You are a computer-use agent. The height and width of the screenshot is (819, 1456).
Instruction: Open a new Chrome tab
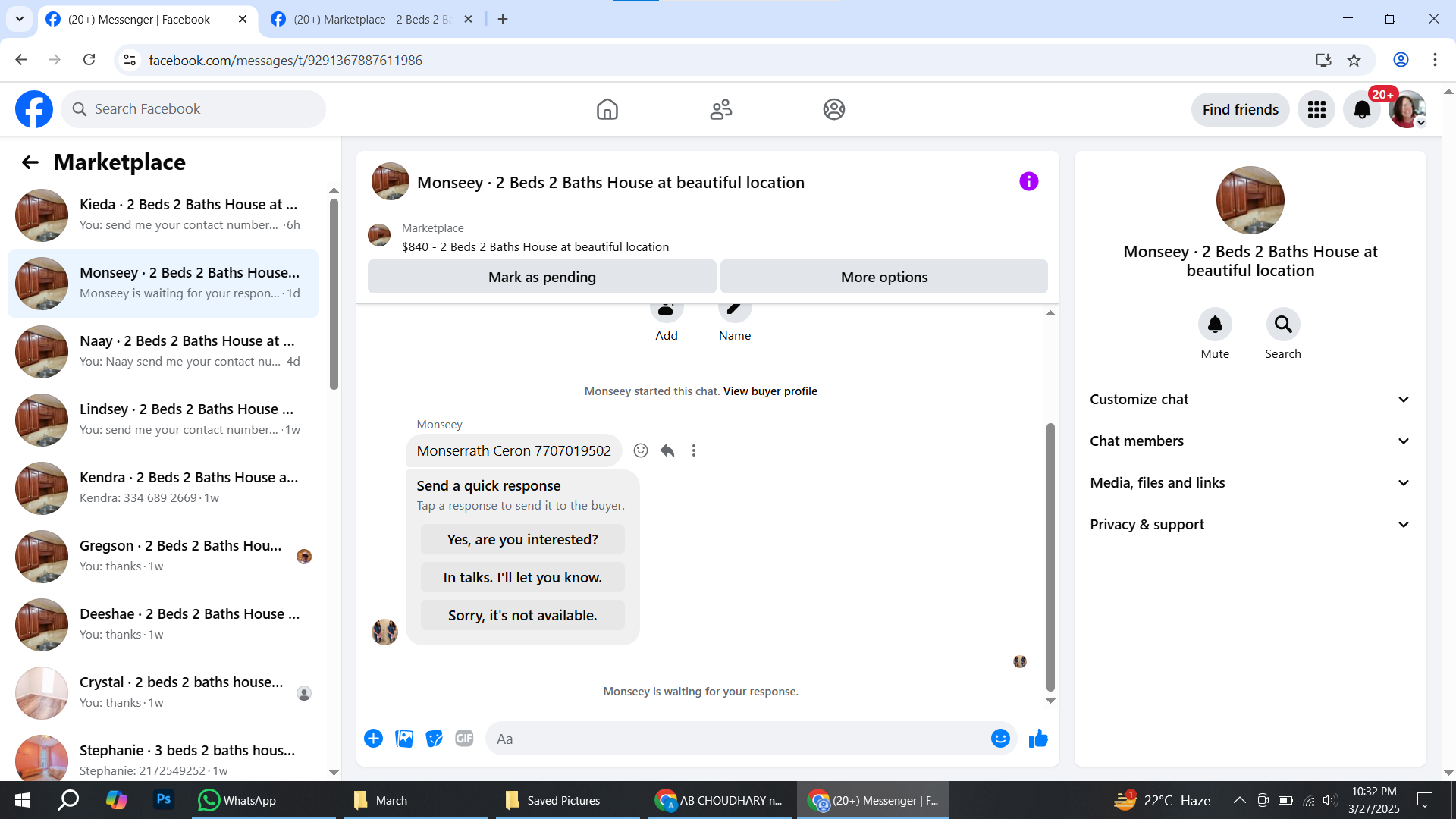coord(503,19)
